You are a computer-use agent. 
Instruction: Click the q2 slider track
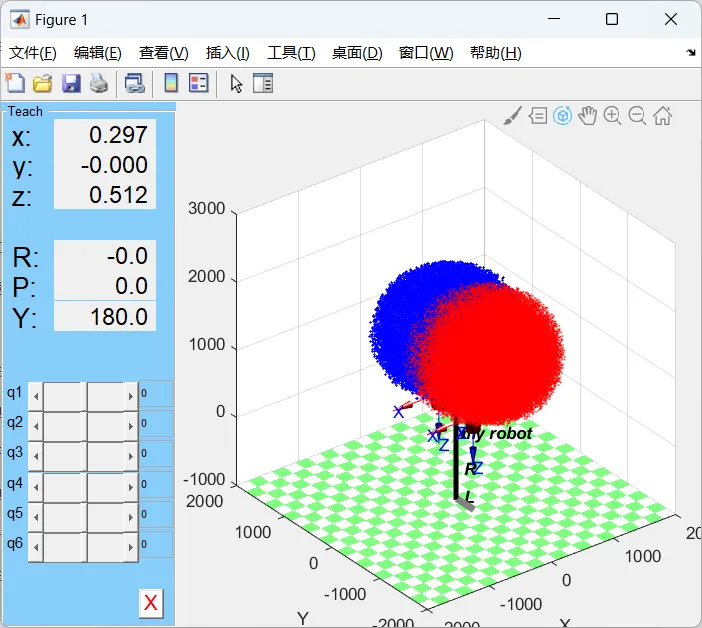click(x=83, y=426)
